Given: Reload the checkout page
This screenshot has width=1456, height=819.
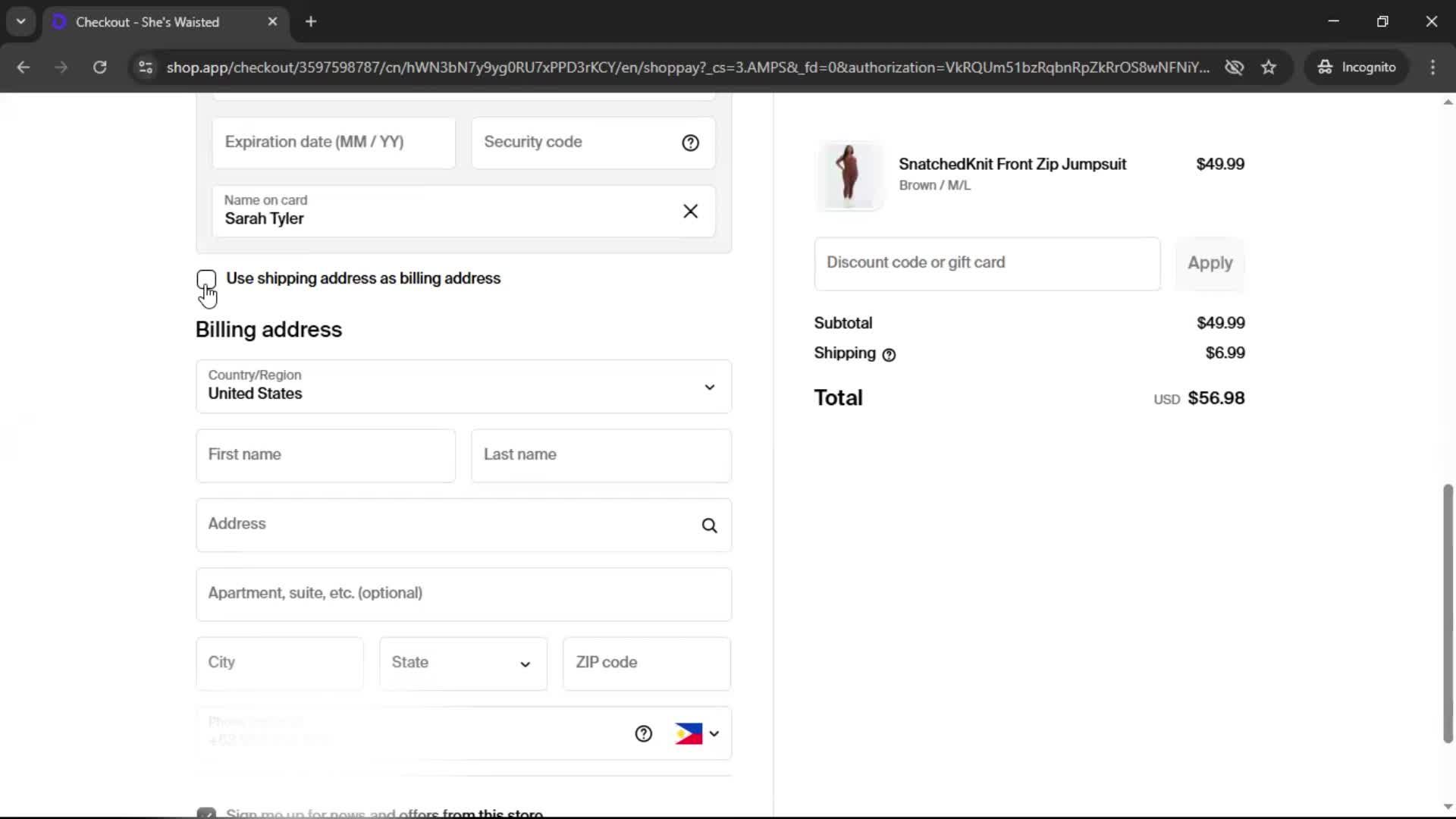Looking at the screenshot, I should tap(99, 67).
